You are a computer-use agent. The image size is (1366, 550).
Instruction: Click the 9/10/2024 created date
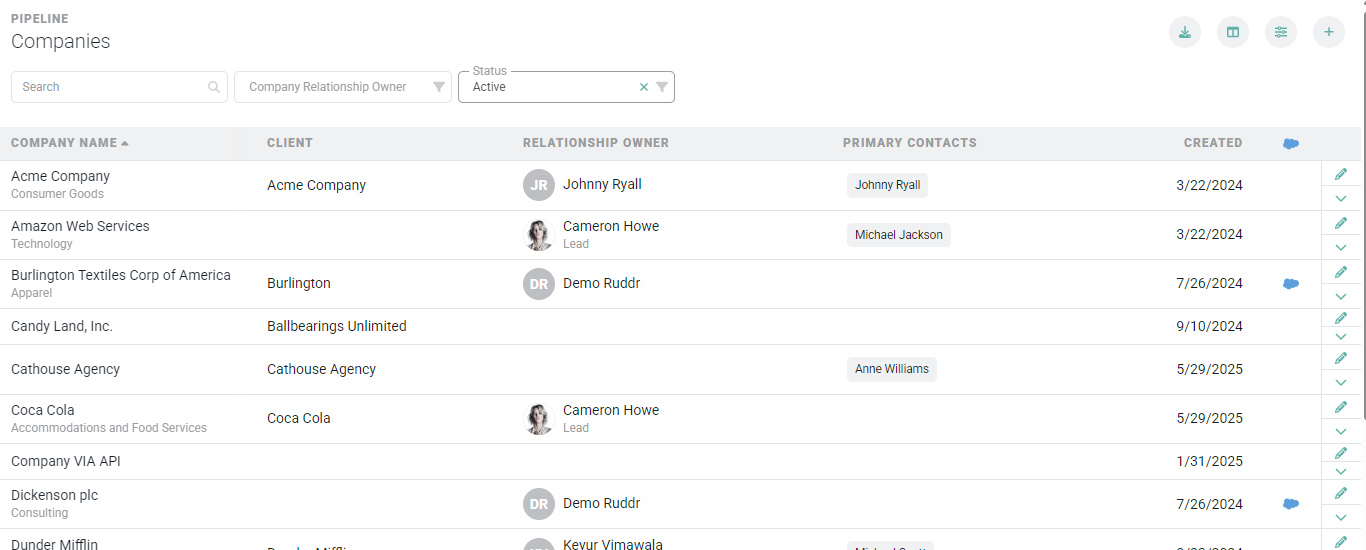tap(1210, 326)
